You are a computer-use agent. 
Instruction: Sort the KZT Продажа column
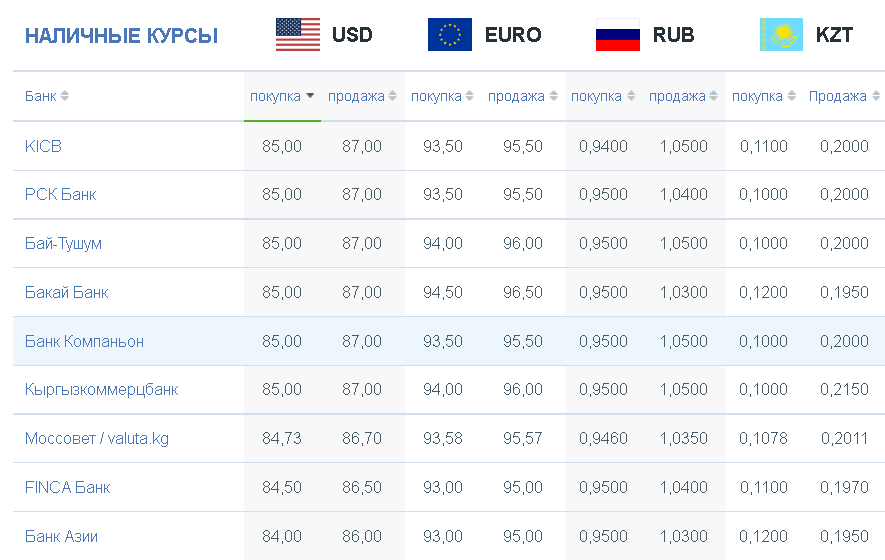(x=876, y=96)
